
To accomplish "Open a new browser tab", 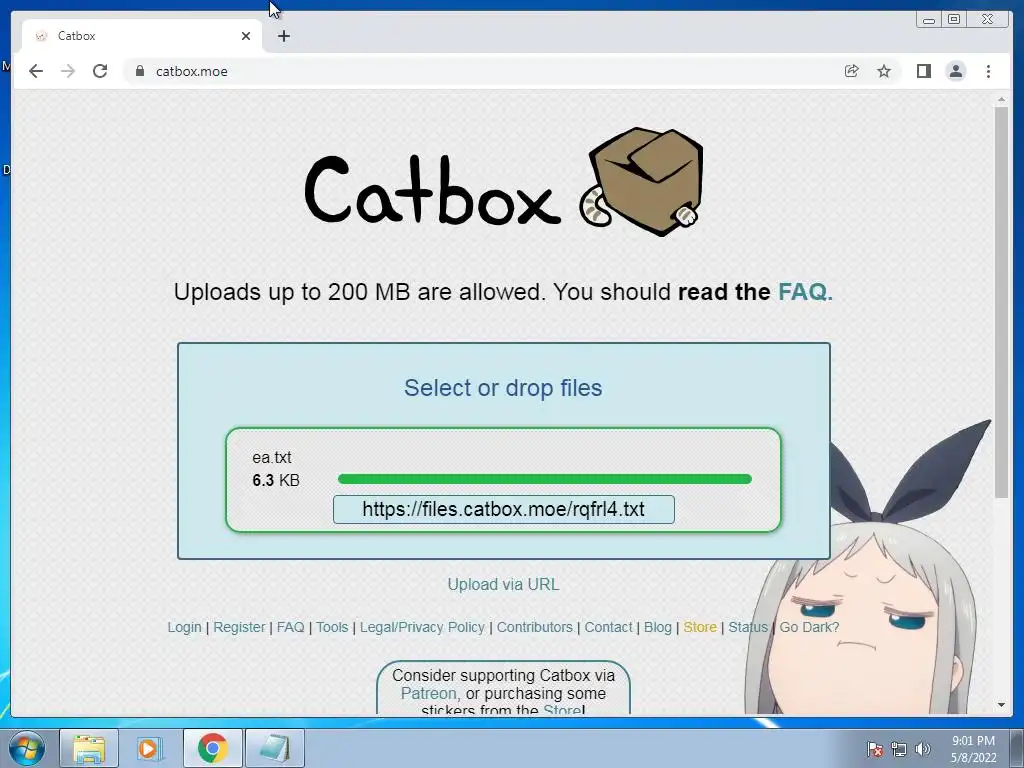I will pos(283,36).
